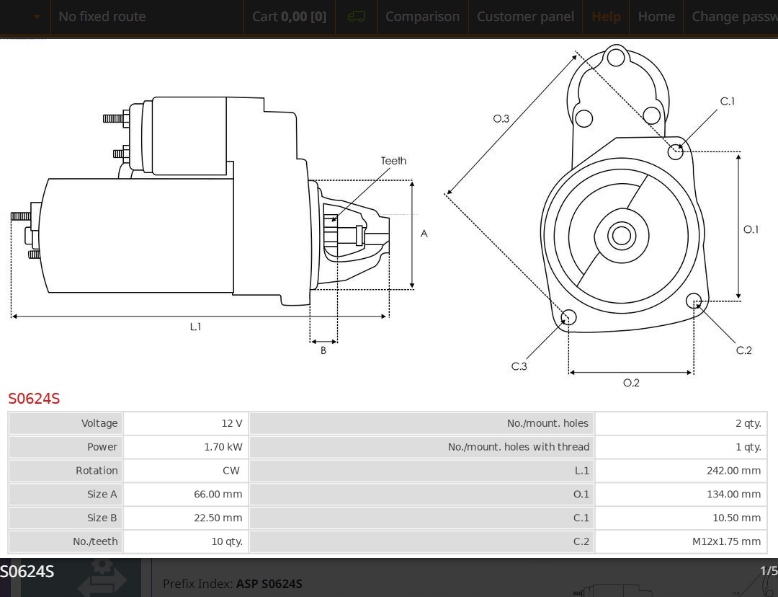The width and height of the screenshot is (778, 597).
Task: Click the O.2 dimension label in drawing
Action: pyautogui.click(x=631, y=383)
